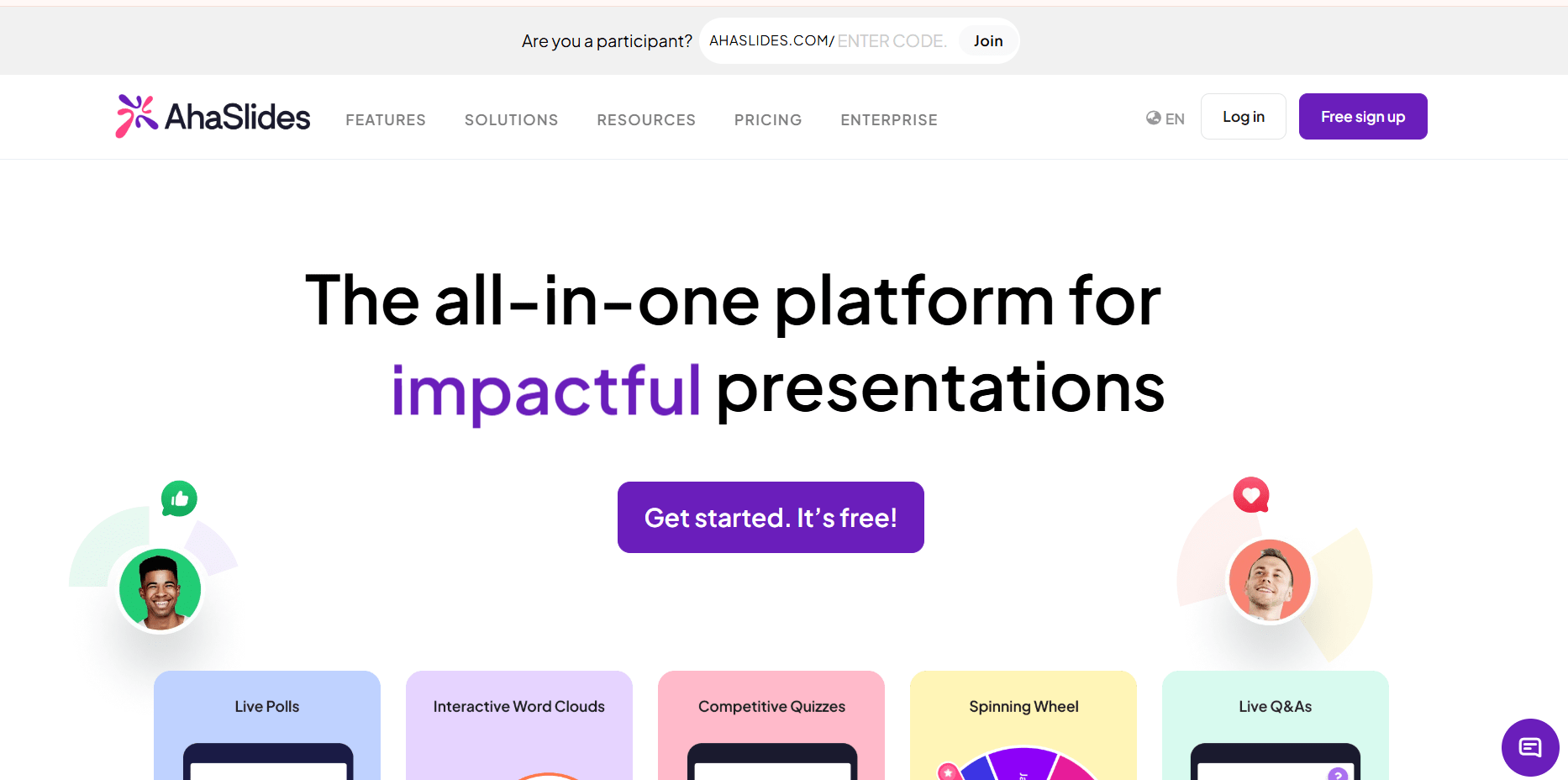Click Get started. It's free! button
The width and height of the screenshot is (1568, 780).
771,518
